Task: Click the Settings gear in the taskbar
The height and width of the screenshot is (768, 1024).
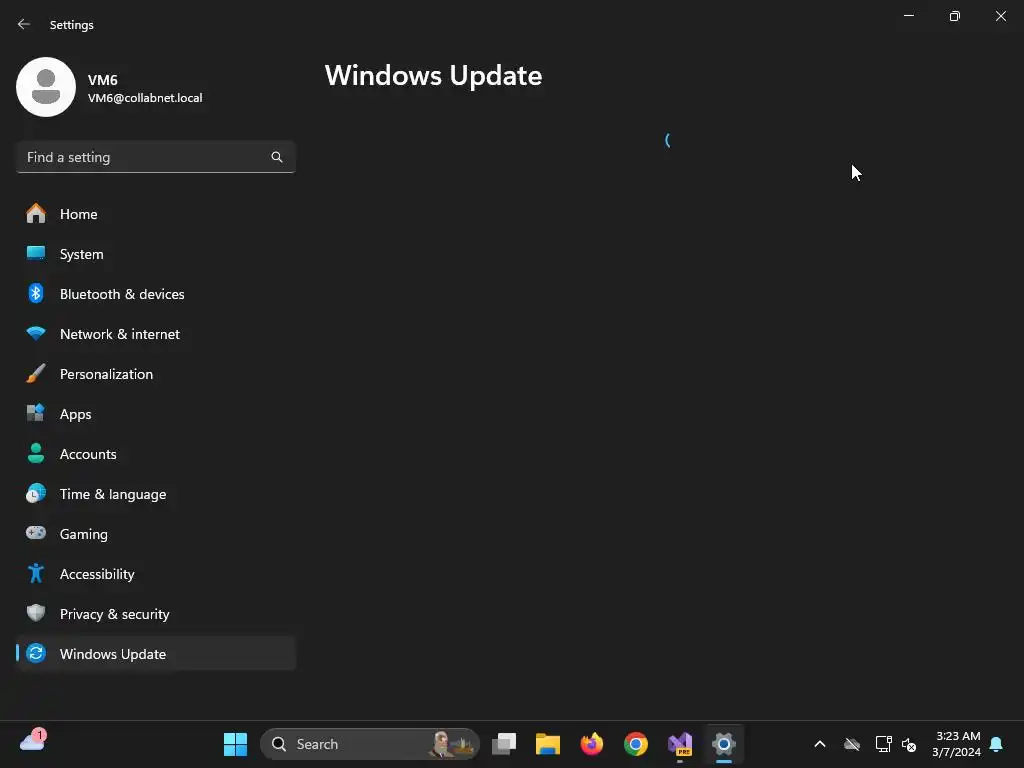Action: pyautogui.click(x=724, y=744)
